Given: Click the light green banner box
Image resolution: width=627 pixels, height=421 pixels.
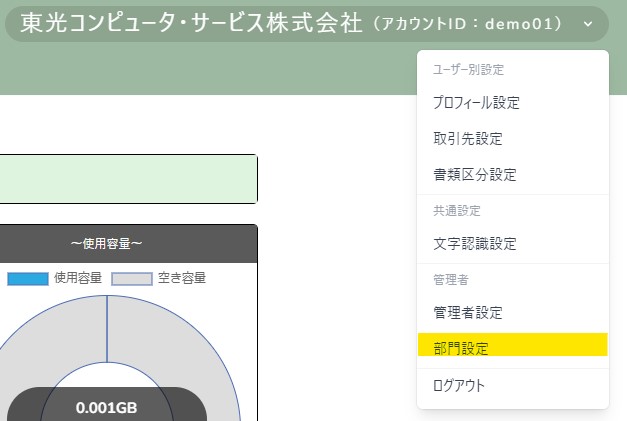Looking at the screenshot, I should tap(127, 179).
